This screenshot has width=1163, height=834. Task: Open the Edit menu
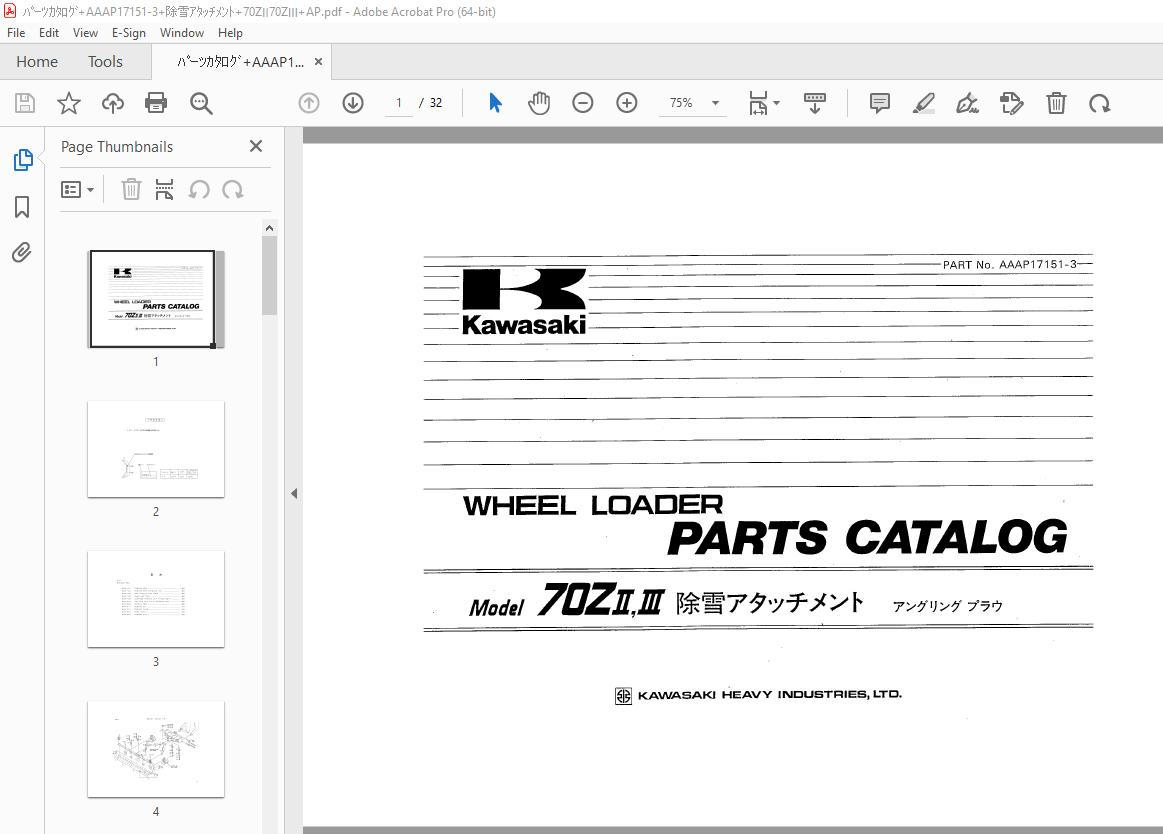pos(49,33)
